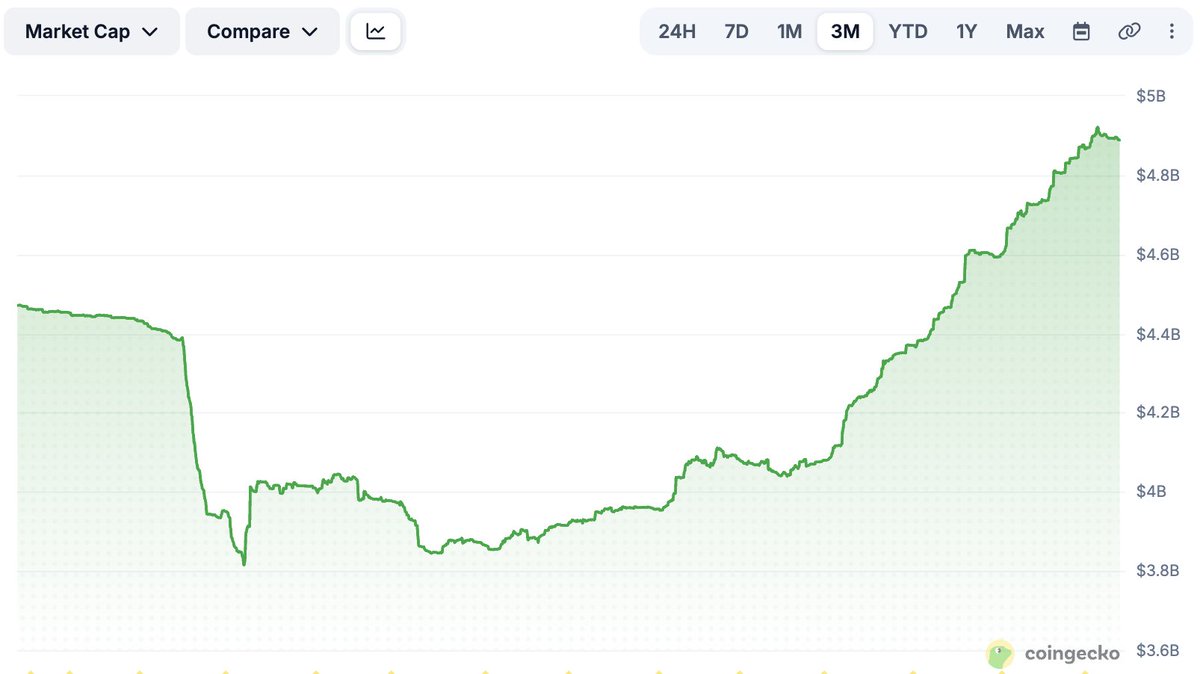The image size is (1200, 674).
Task: Select the 24H time range
Action: click(x=677, y=32)
